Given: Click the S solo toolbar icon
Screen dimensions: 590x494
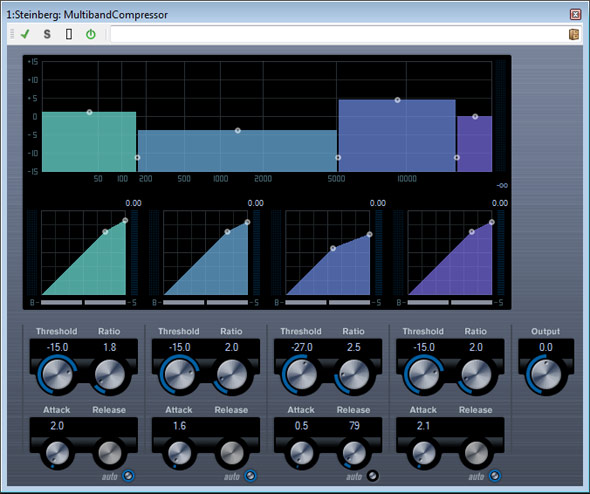Looking at the screenshot, I should [47, 34].
